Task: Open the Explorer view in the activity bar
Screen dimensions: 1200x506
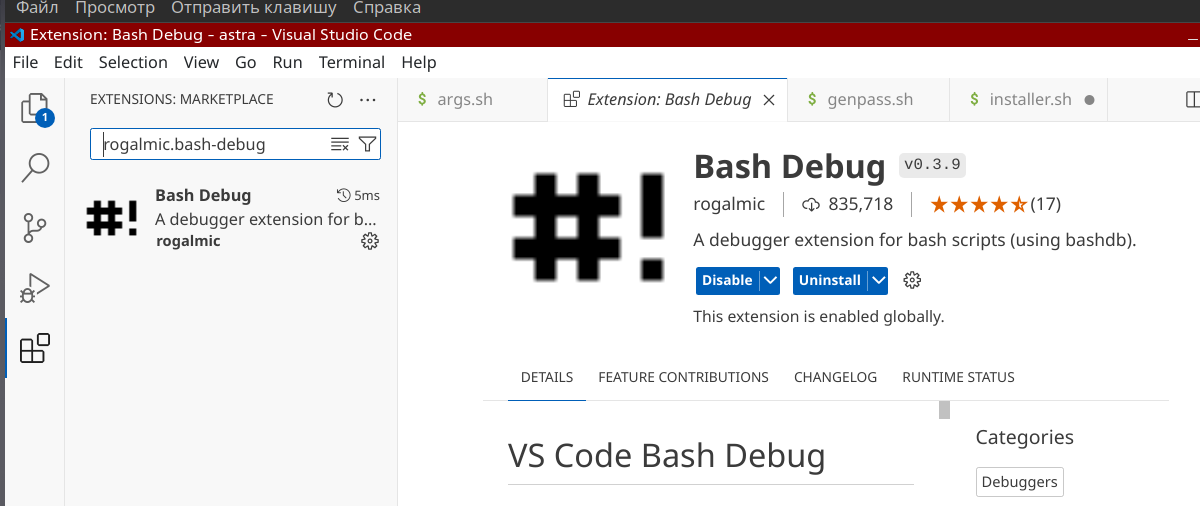Action: click(35, 108)
